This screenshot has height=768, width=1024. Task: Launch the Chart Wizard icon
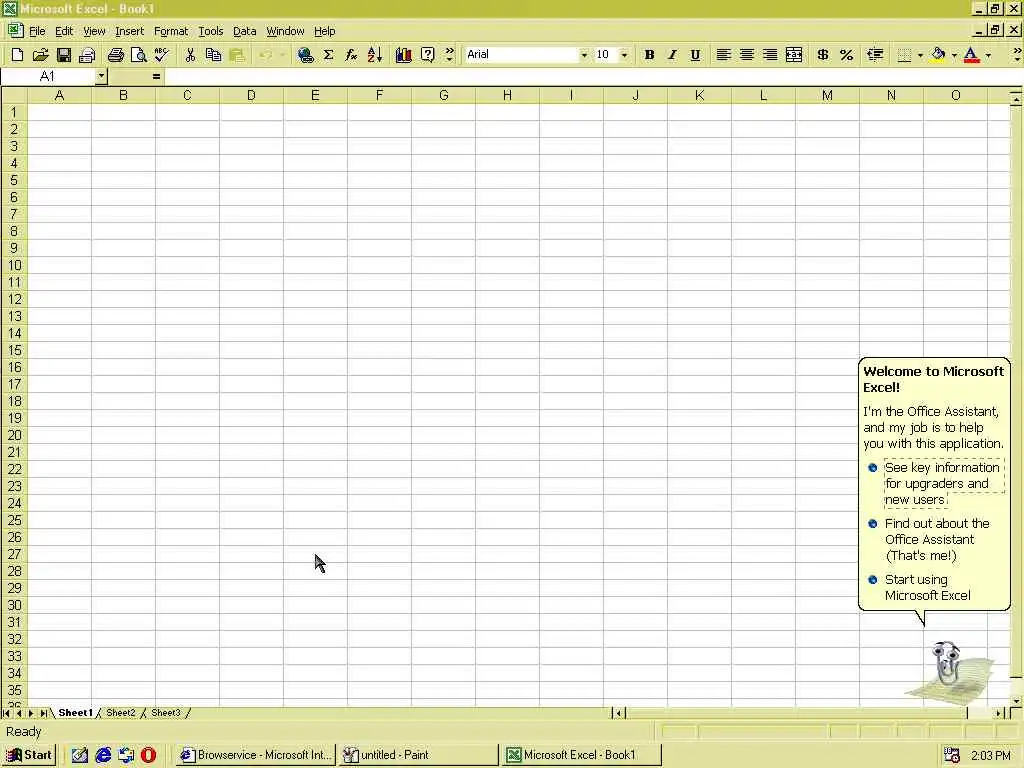click(x=404, y=55)
